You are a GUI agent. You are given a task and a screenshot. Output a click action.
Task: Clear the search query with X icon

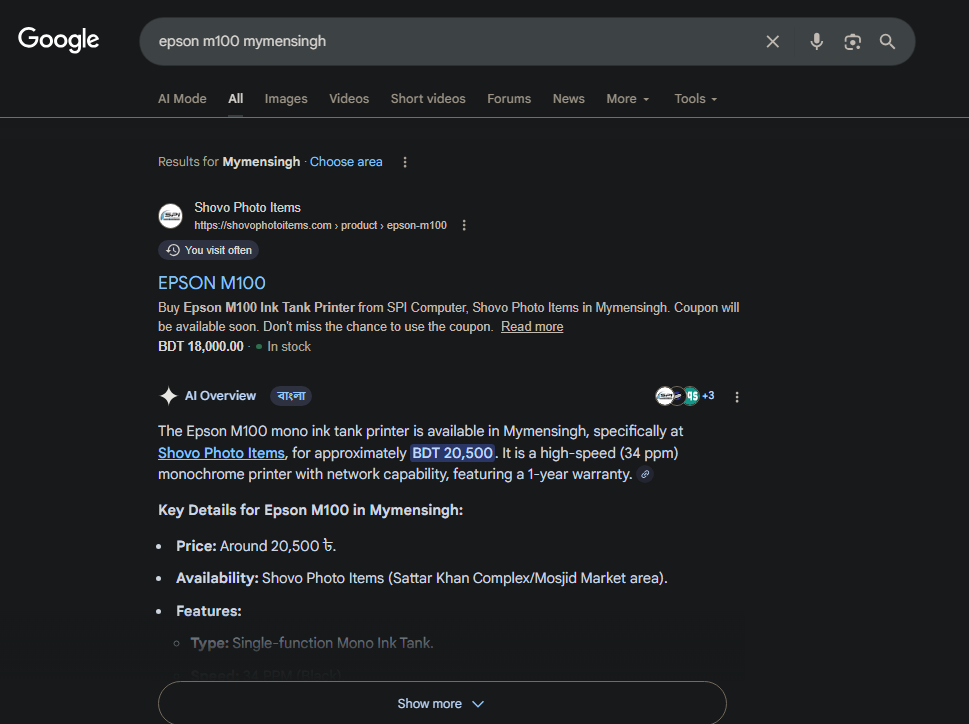(x=773, y=41)
